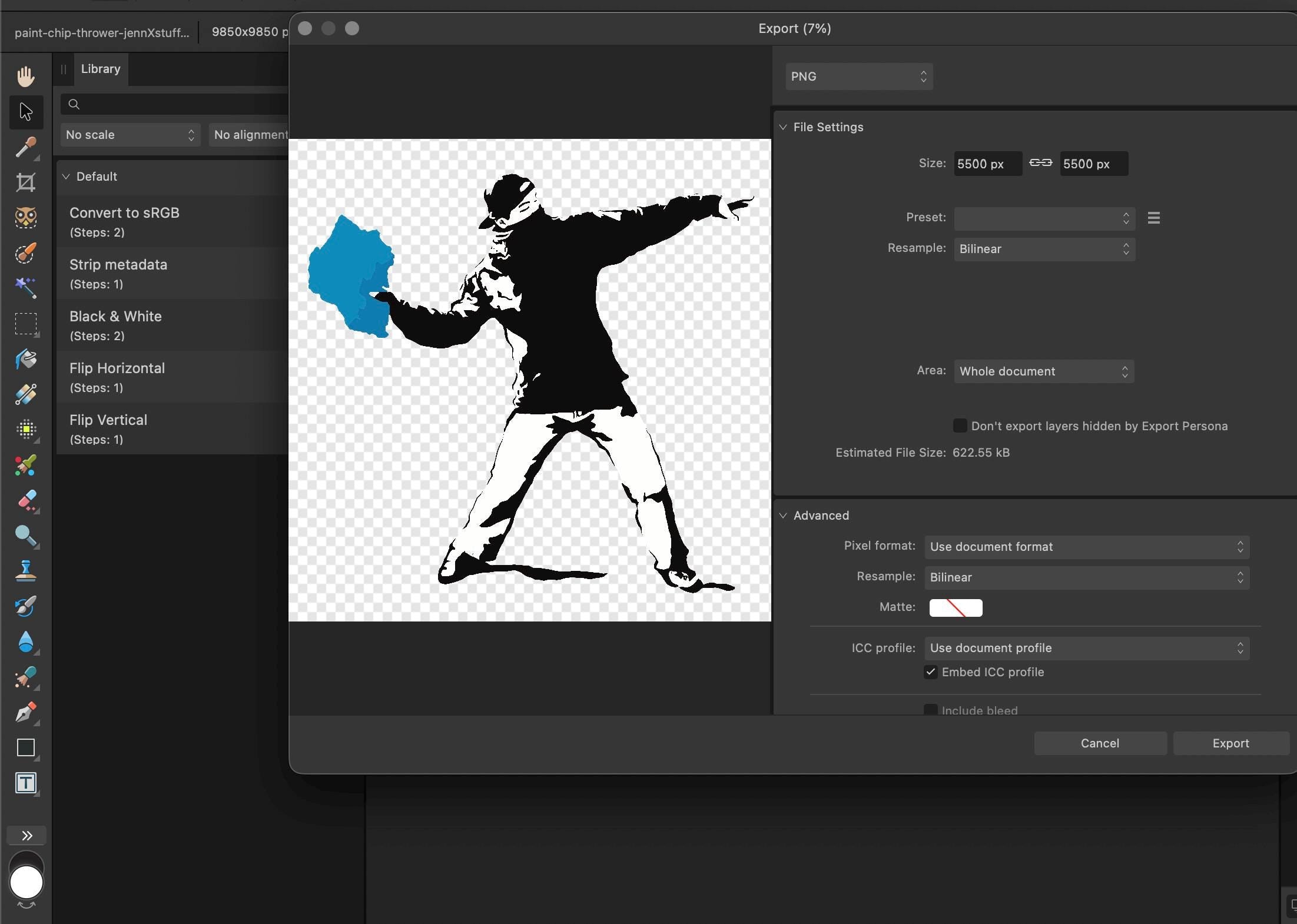The width and height of the screenshot is (1297, 924).
Task: Click the Cancel button
Action: click(x=1100, y=743)
